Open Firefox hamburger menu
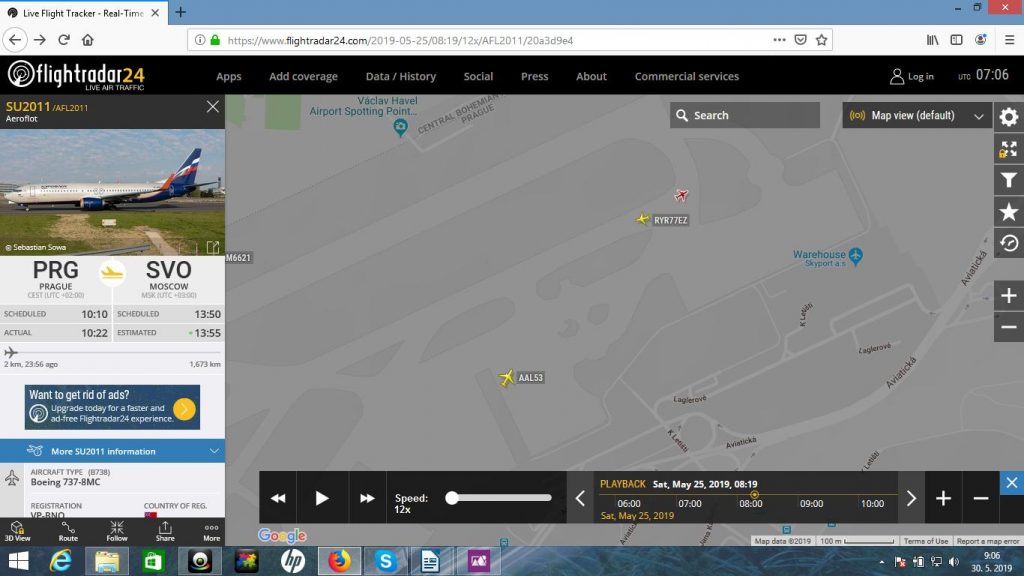Viewport: 1024px width, 576px height. [1009, 40]
